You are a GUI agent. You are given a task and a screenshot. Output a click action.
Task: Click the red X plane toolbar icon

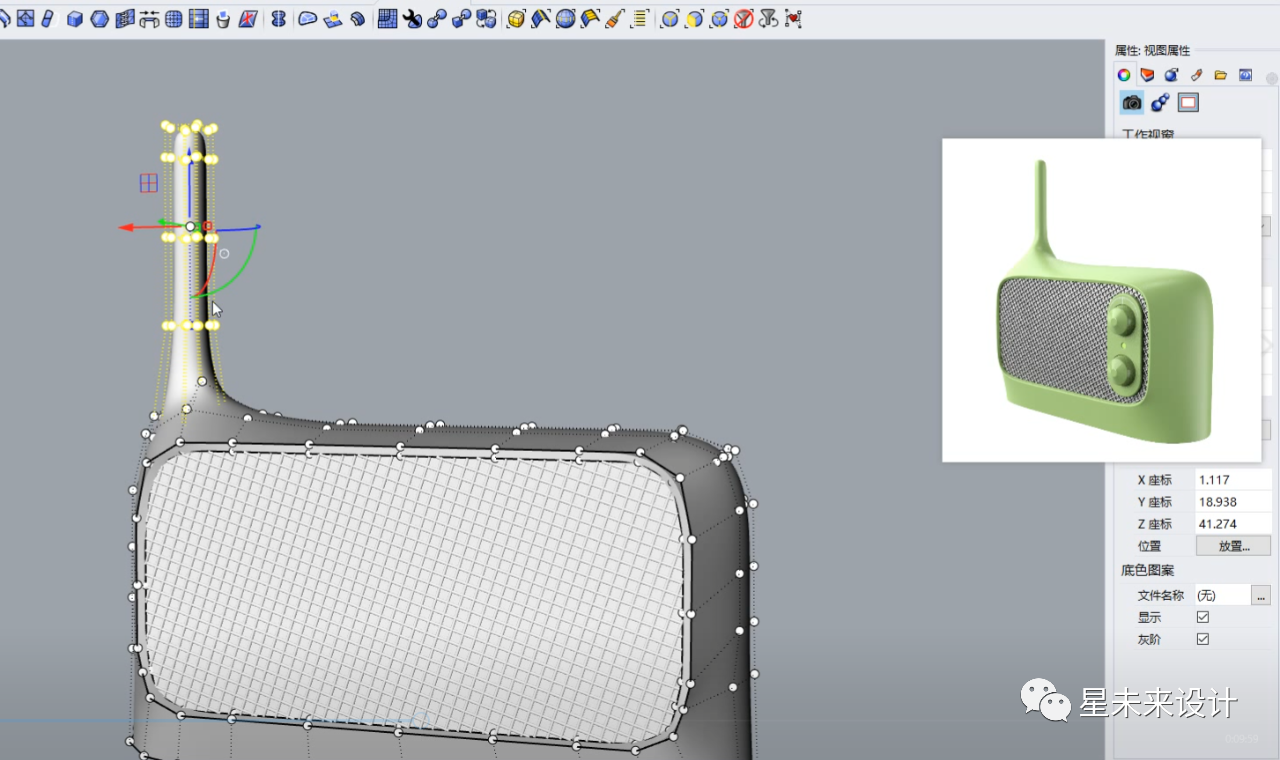pos(248,18)
